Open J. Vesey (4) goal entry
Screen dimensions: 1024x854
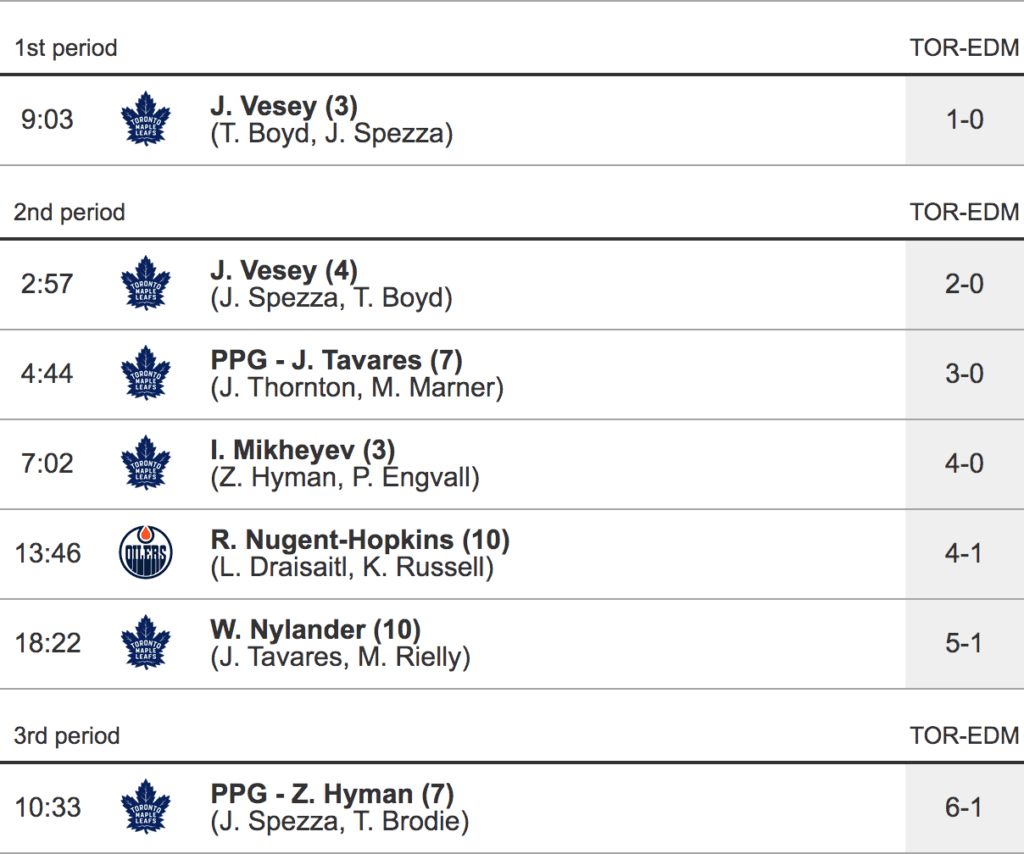coord(284,270)
